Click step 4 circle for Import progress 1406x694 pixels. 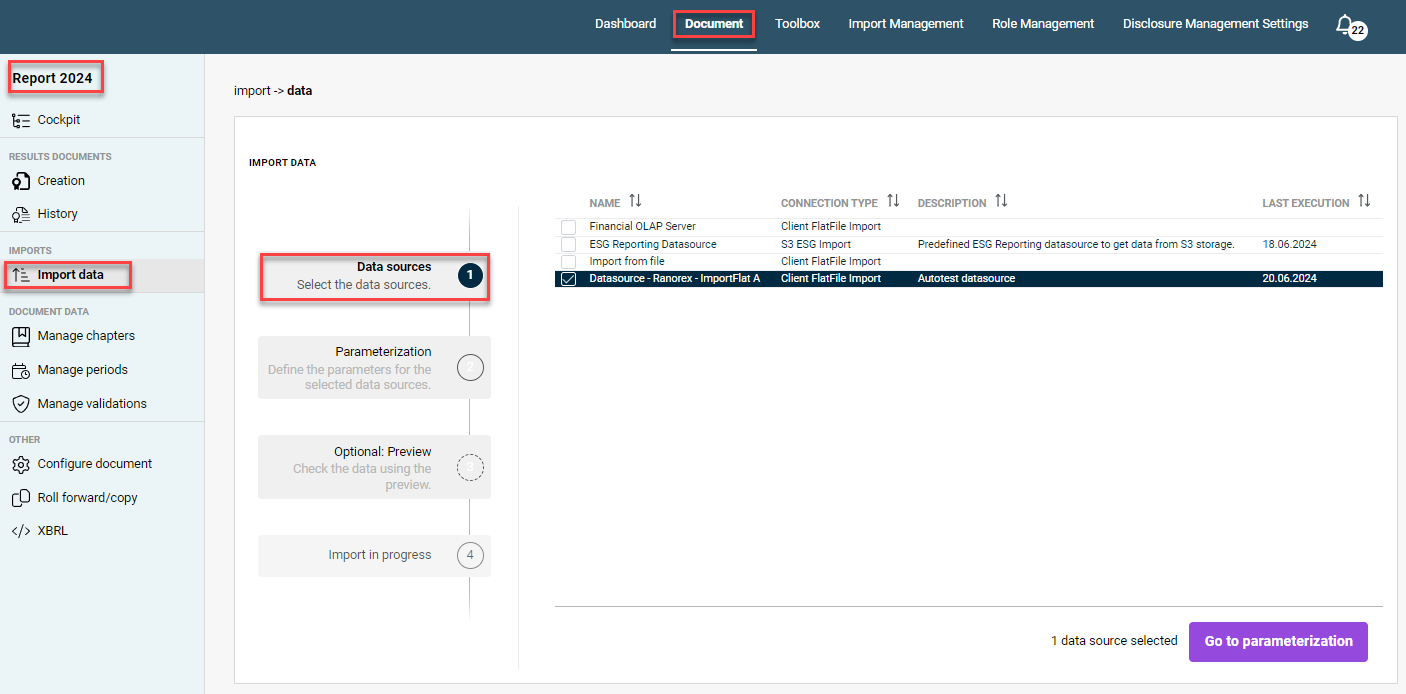[470, 555]
